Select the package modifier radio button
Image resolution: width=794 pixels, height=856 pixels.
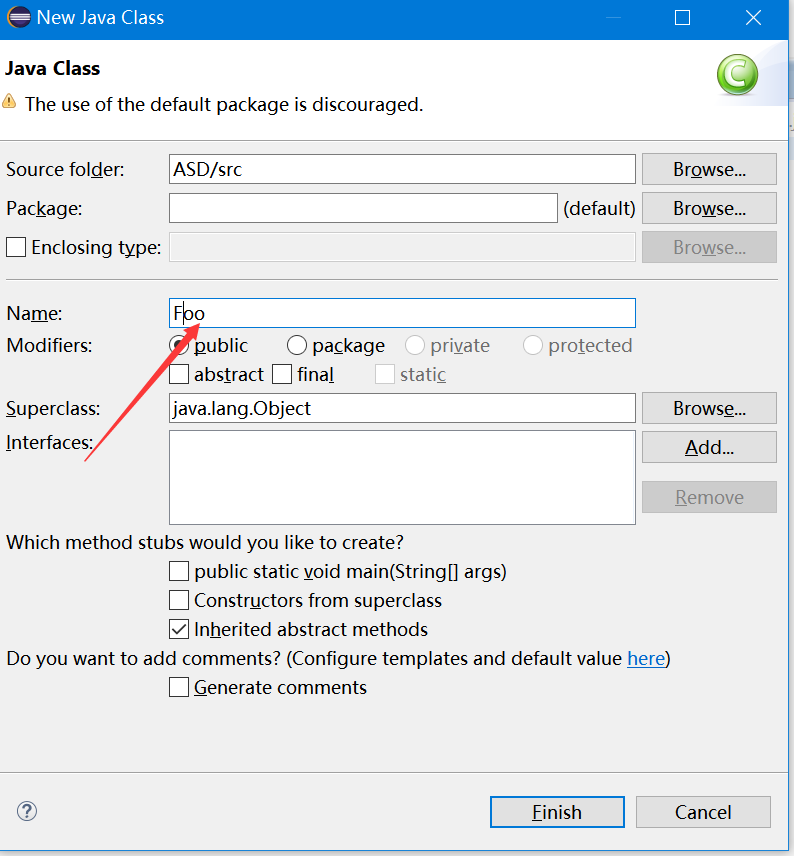(297, 346)
